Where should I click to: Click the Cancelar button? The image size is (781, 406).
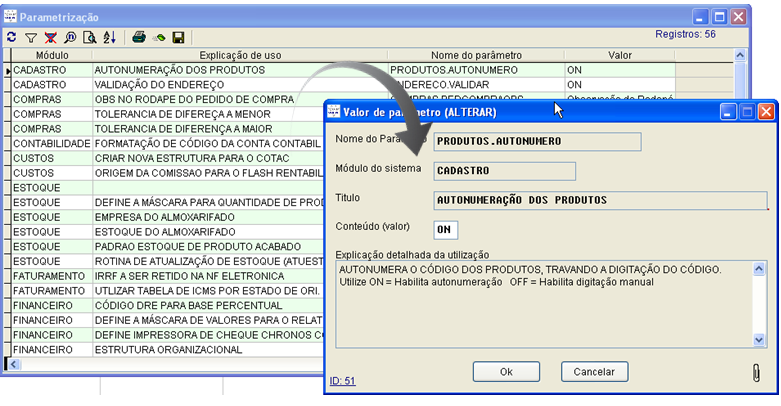[x=594, y=372]
